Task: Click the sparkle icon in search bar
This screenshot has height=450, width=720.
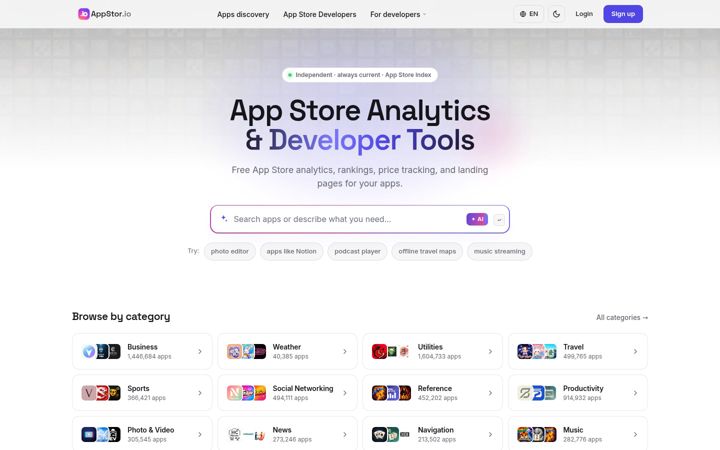Action: [224, 219]
